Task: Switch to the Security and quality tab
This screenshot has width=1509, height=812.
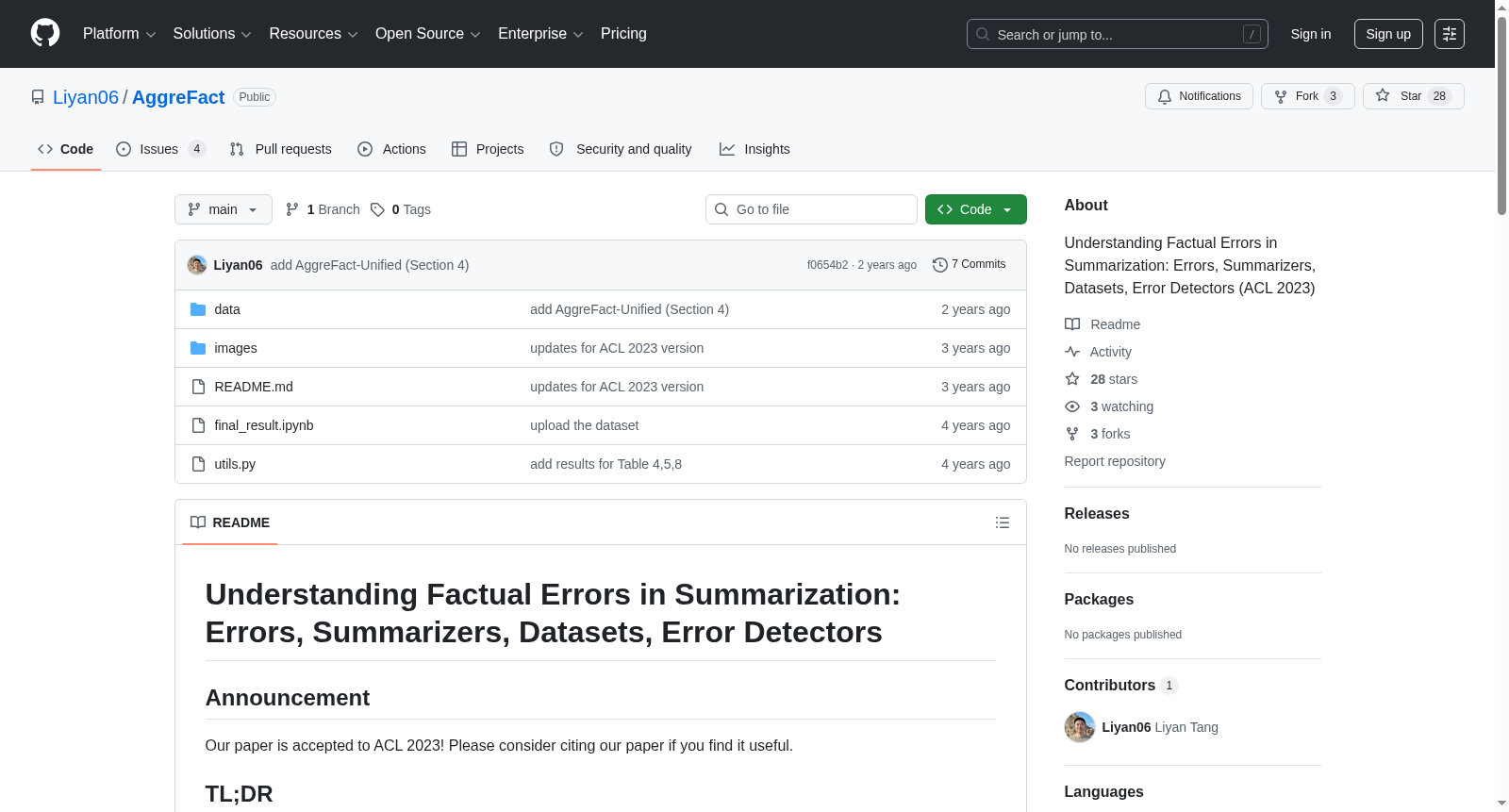Action: click(621, 149)
